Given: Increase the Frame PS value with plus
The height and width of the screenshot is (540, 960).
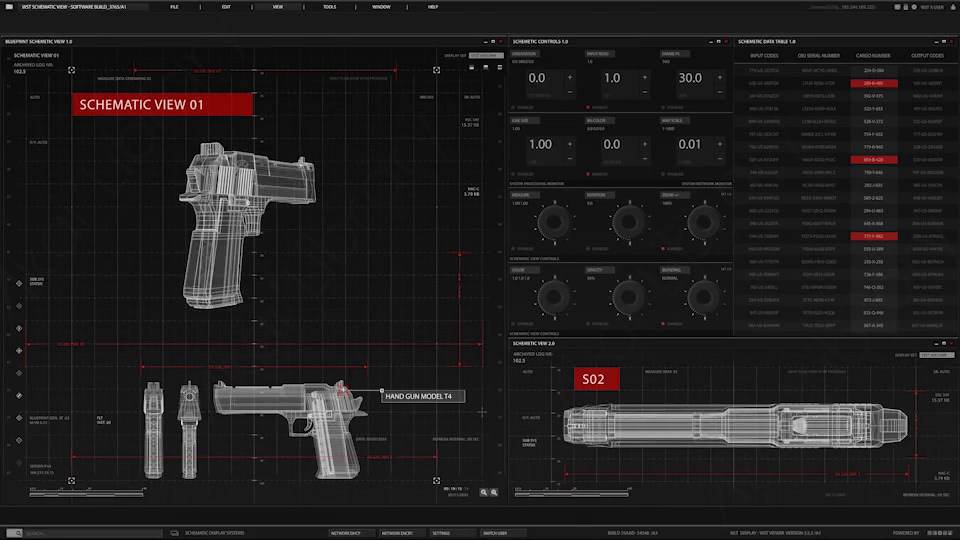Looking at the screenshot, I should [720, 77].
